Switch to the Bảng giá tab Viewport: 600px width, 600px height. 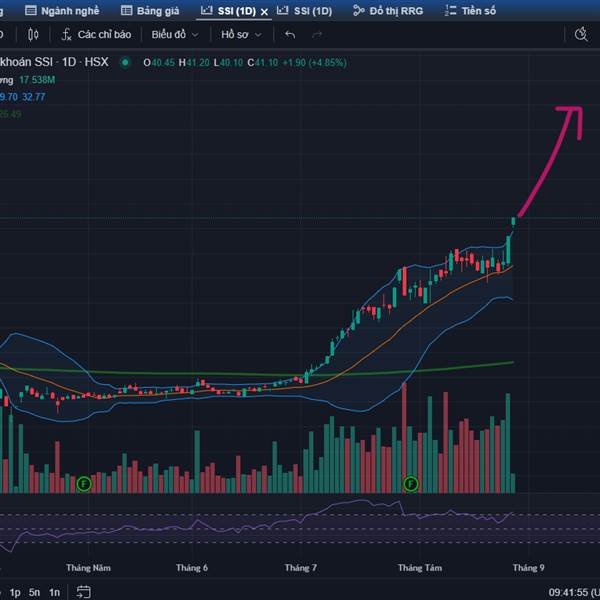point(150,11)
